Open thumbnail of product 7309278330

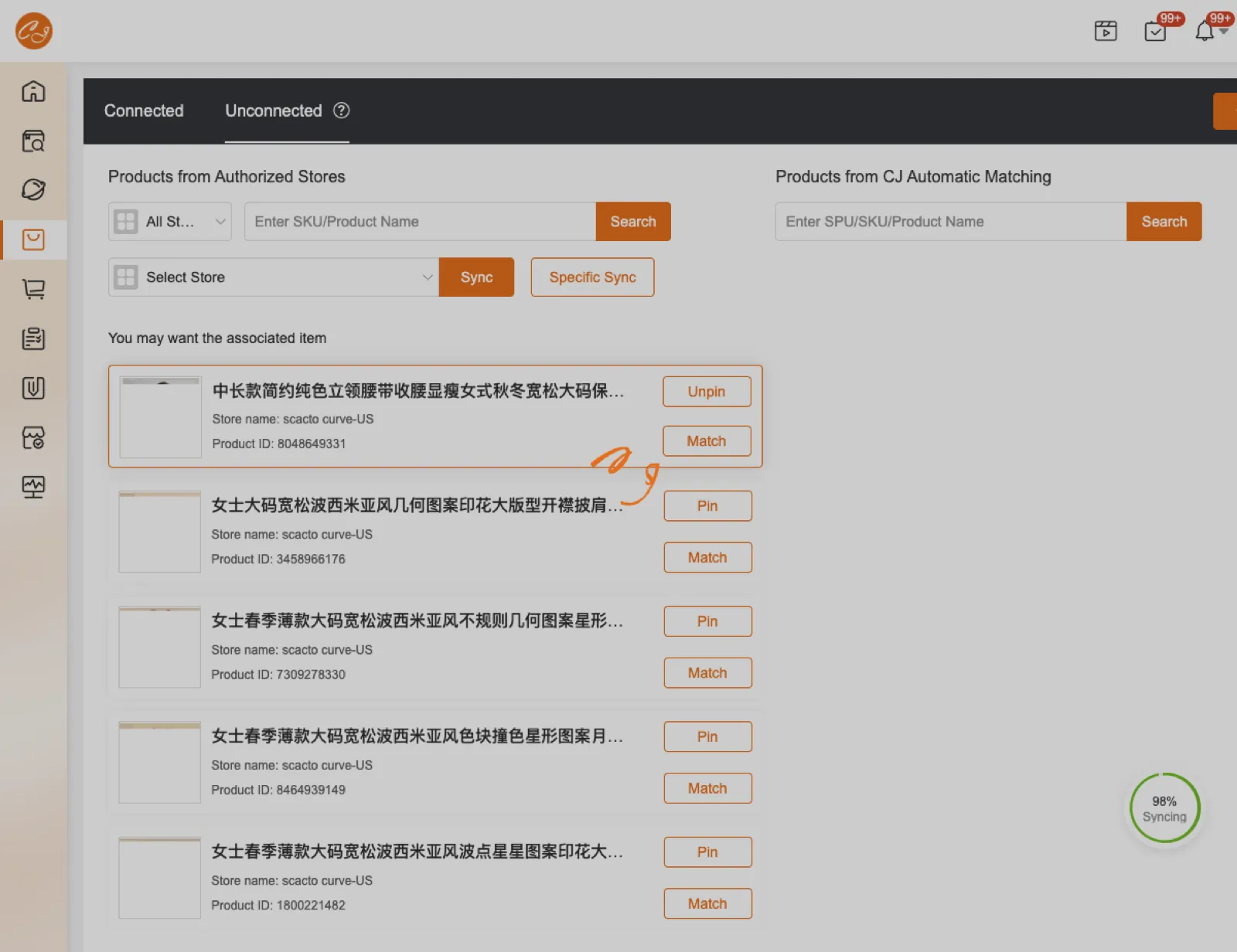tap(160, 647)
